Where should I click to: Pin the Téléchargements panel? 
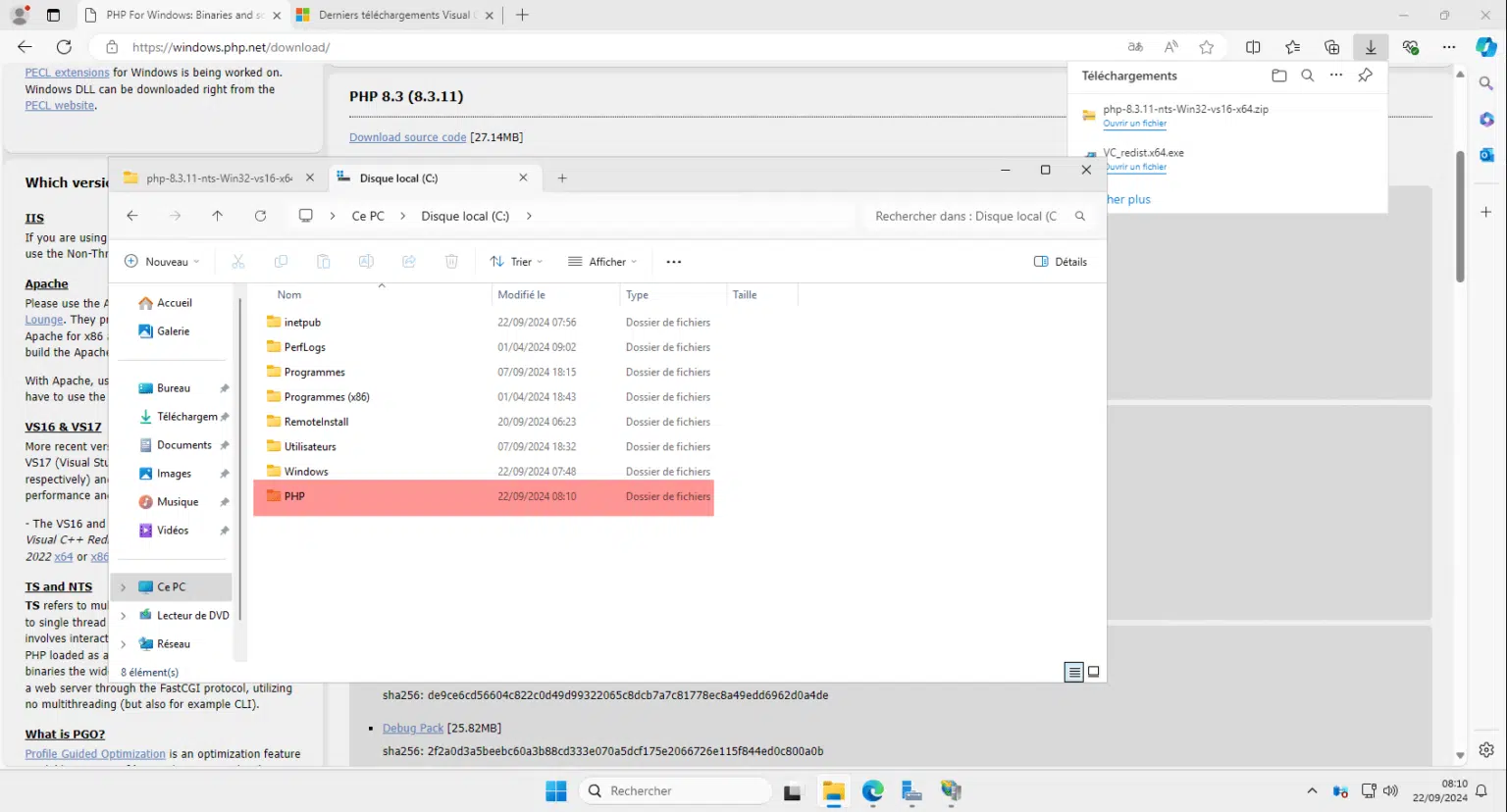click(1365, 76)
